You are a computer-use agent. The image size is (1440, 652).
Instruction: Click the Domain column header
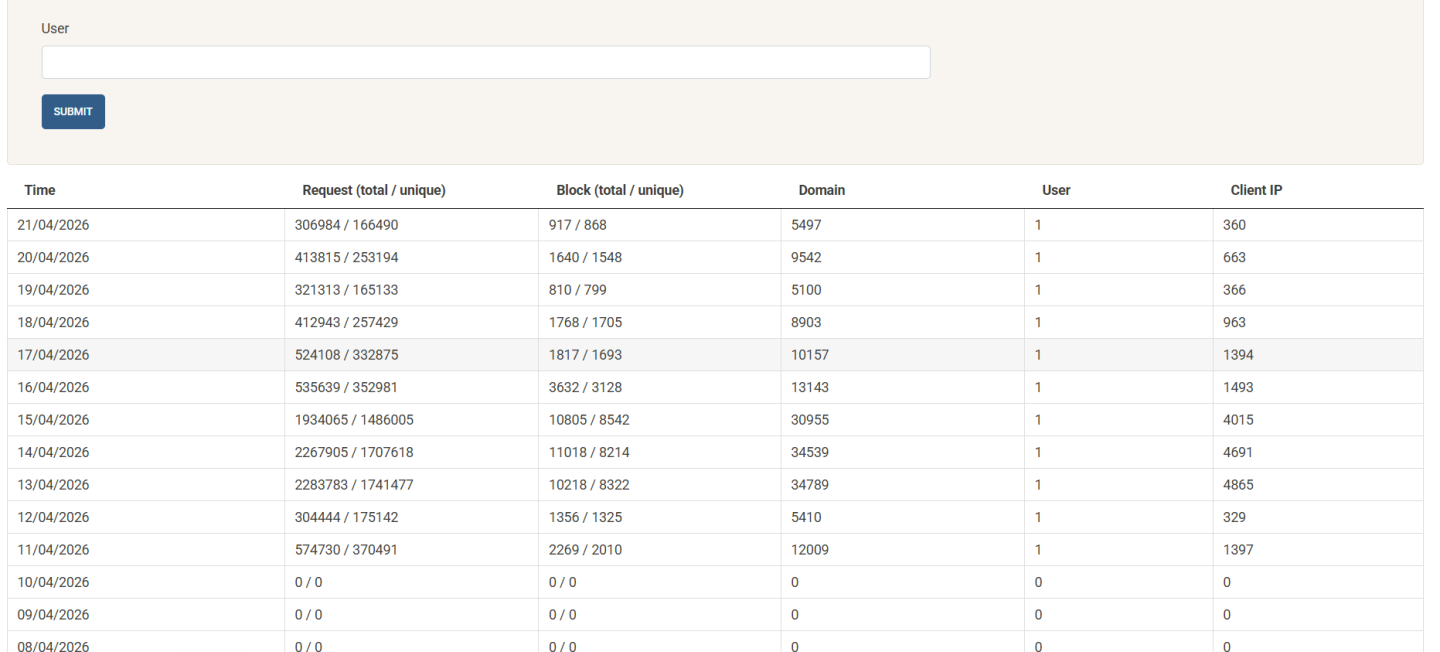pyautogui.click(x=822, y=190)
